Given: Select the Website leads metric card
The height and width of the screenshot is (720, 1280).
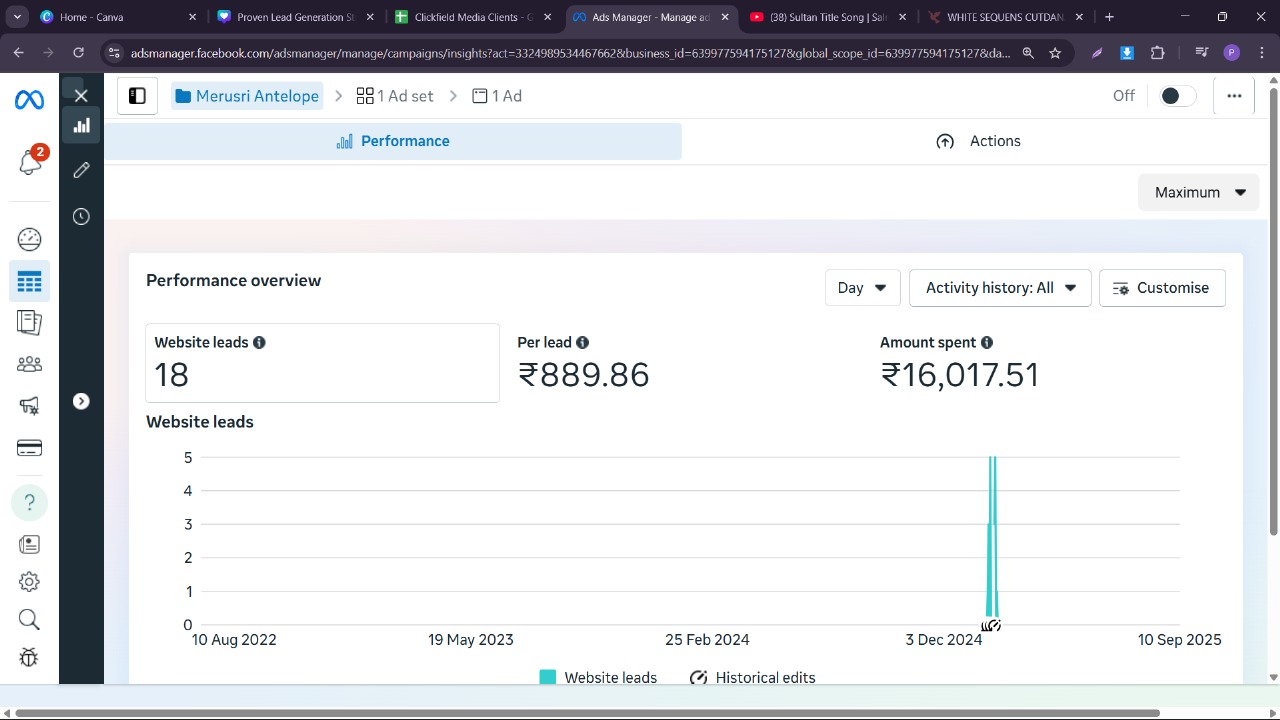Looking at the screenshot, I should coord(322,362).
